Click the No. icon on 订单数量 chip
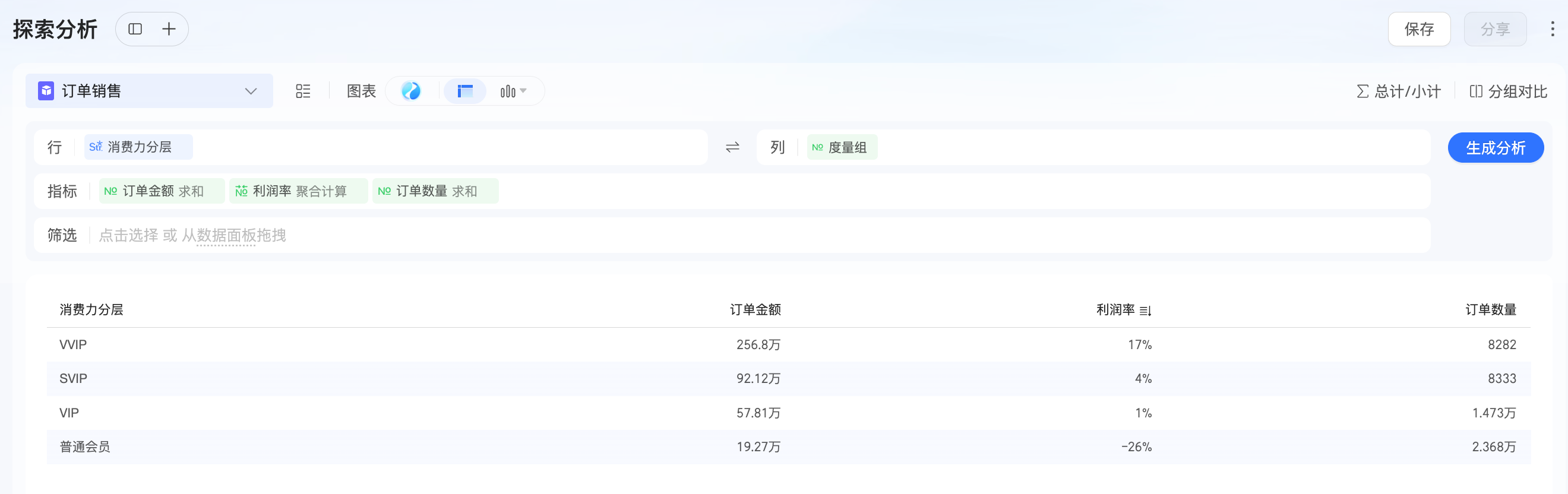The image size is (1568, 494). [384, 191]
